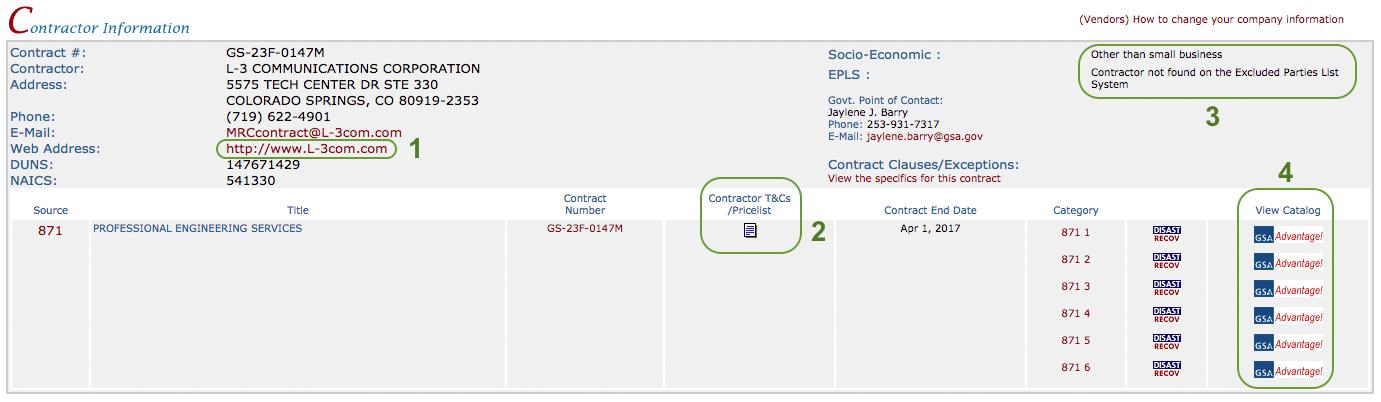The image size is (1381, 402).
Task: Click GSA Advantage icon in 871 6 row
Action: tap(1288, 371)
